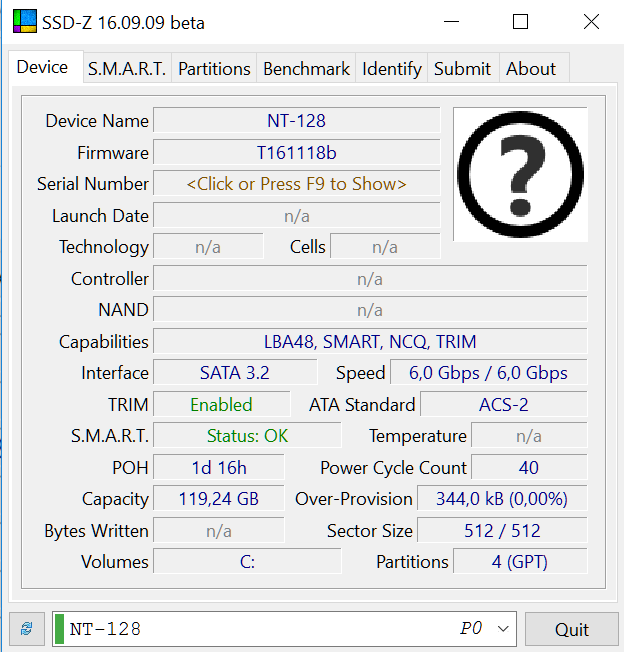Select the Identify tab
Image resolution: width=624 pixels, height=652 pixels.
point(392,69)
